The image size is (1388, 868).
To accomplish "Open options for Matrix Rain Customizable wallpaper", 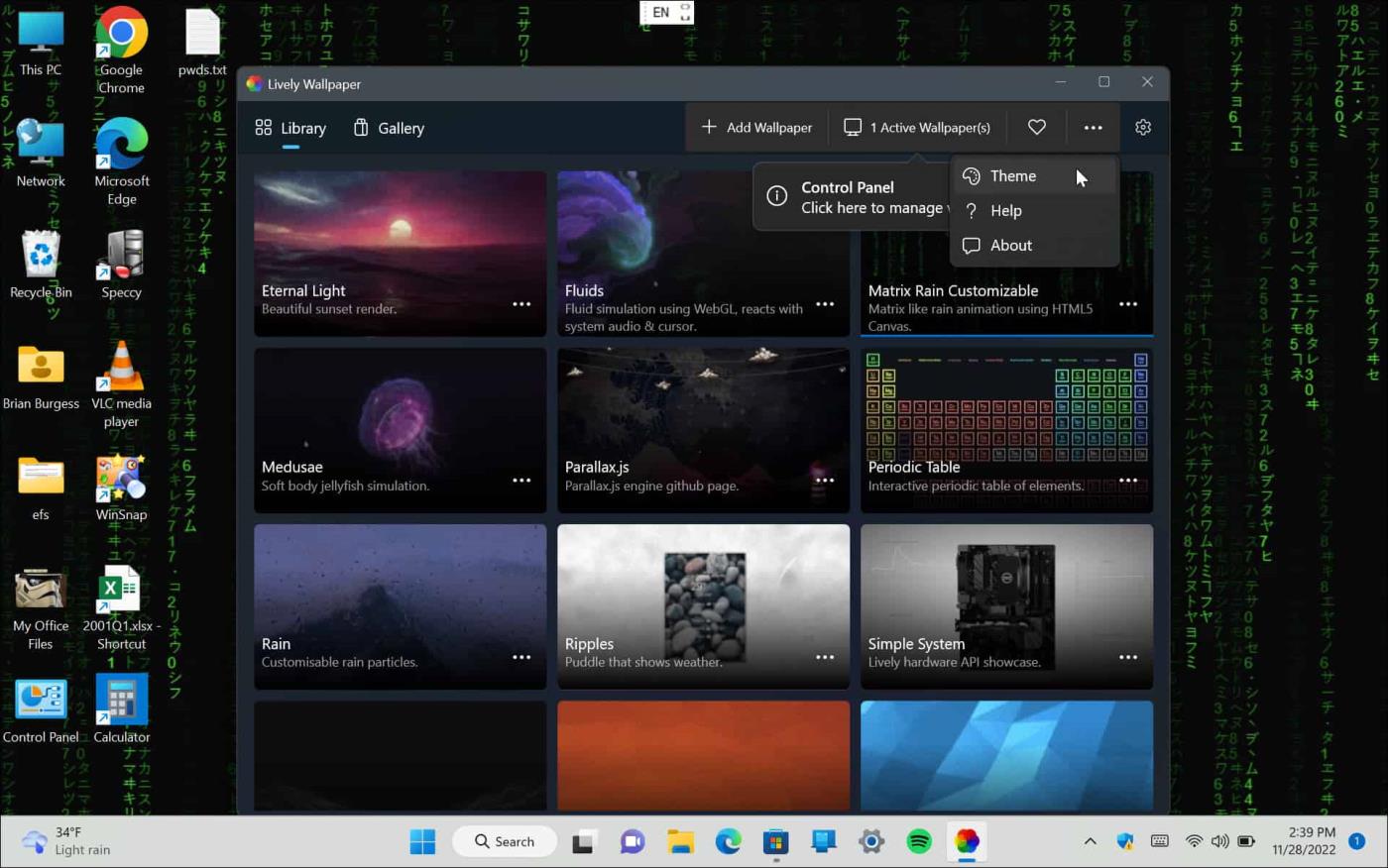I will pyautogui.click(x=1128, y=304).
